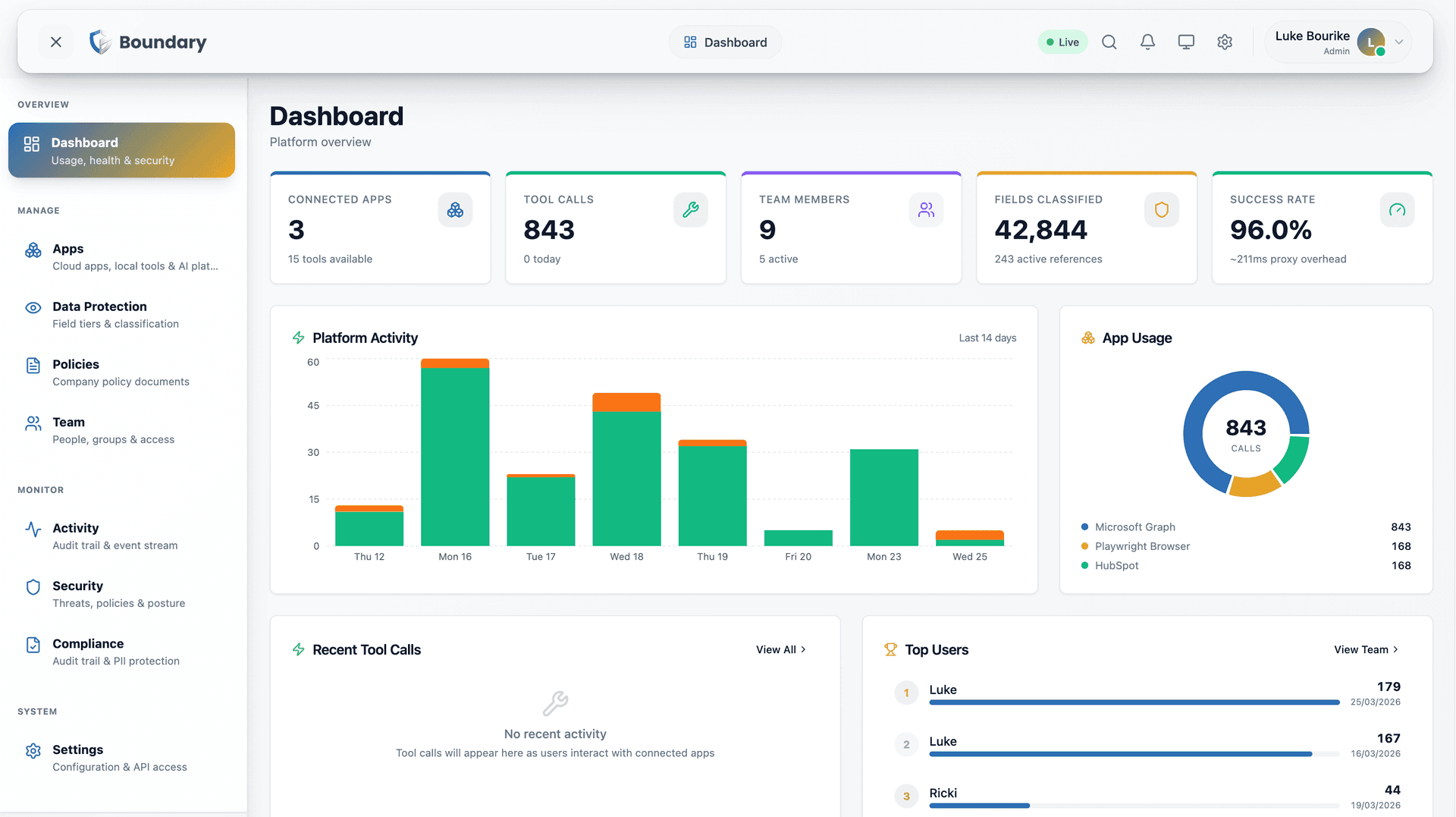
Task: Expand the Luke Bourike user menu chevron
Action: pyautogui.click(x=1399, y=42)
